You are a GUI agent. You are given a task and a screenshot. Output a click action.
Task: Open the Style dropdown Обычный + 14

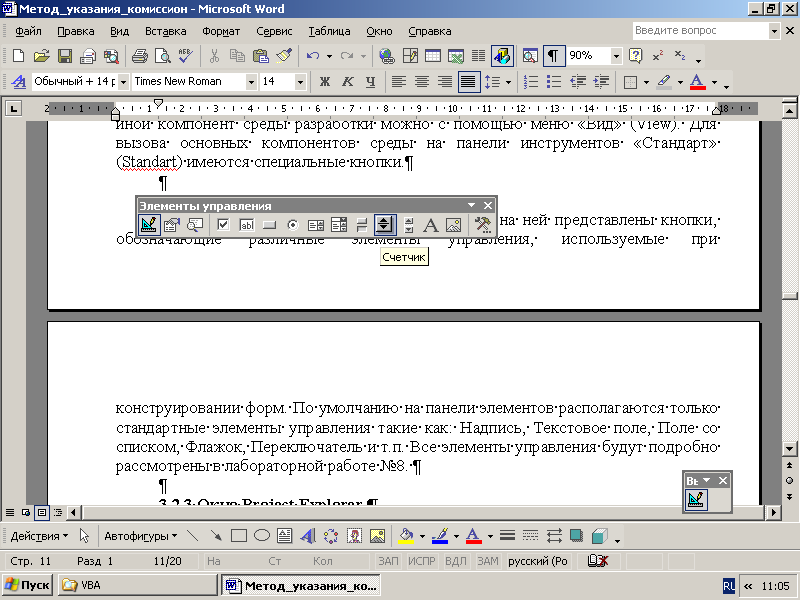[123, 82]
